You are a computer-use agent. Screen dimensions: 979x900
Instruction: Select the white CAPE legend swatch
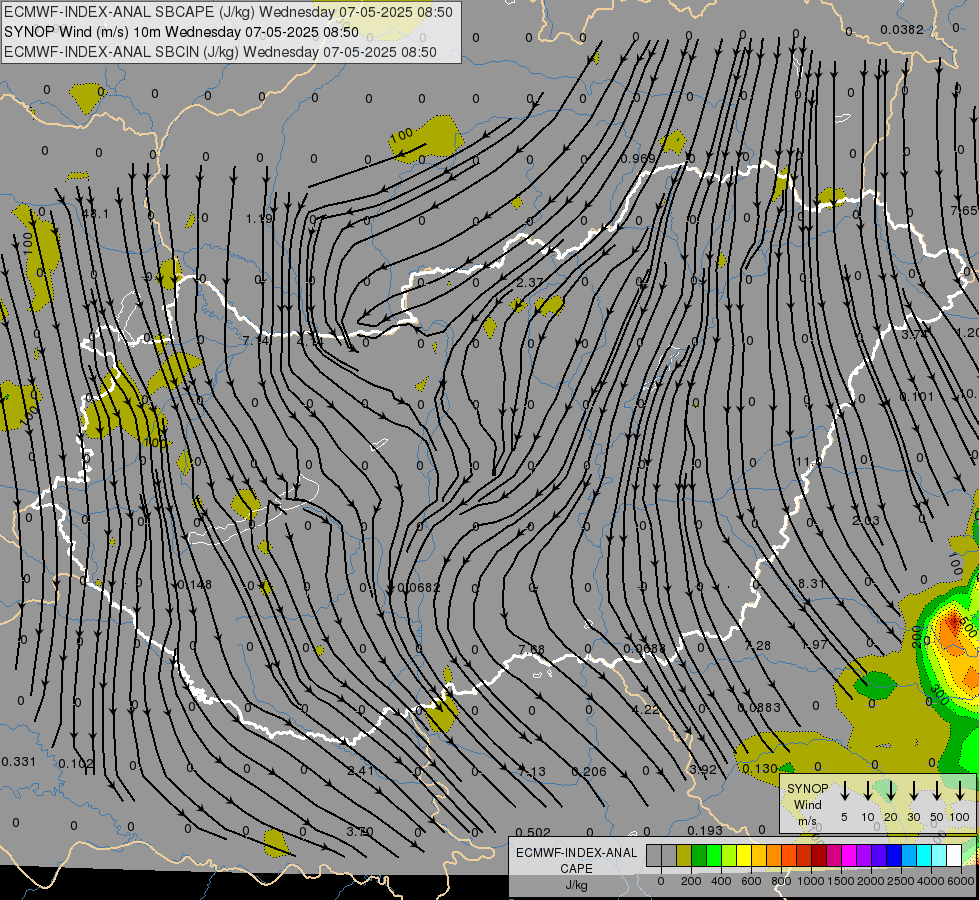click(x=954, y=856)
